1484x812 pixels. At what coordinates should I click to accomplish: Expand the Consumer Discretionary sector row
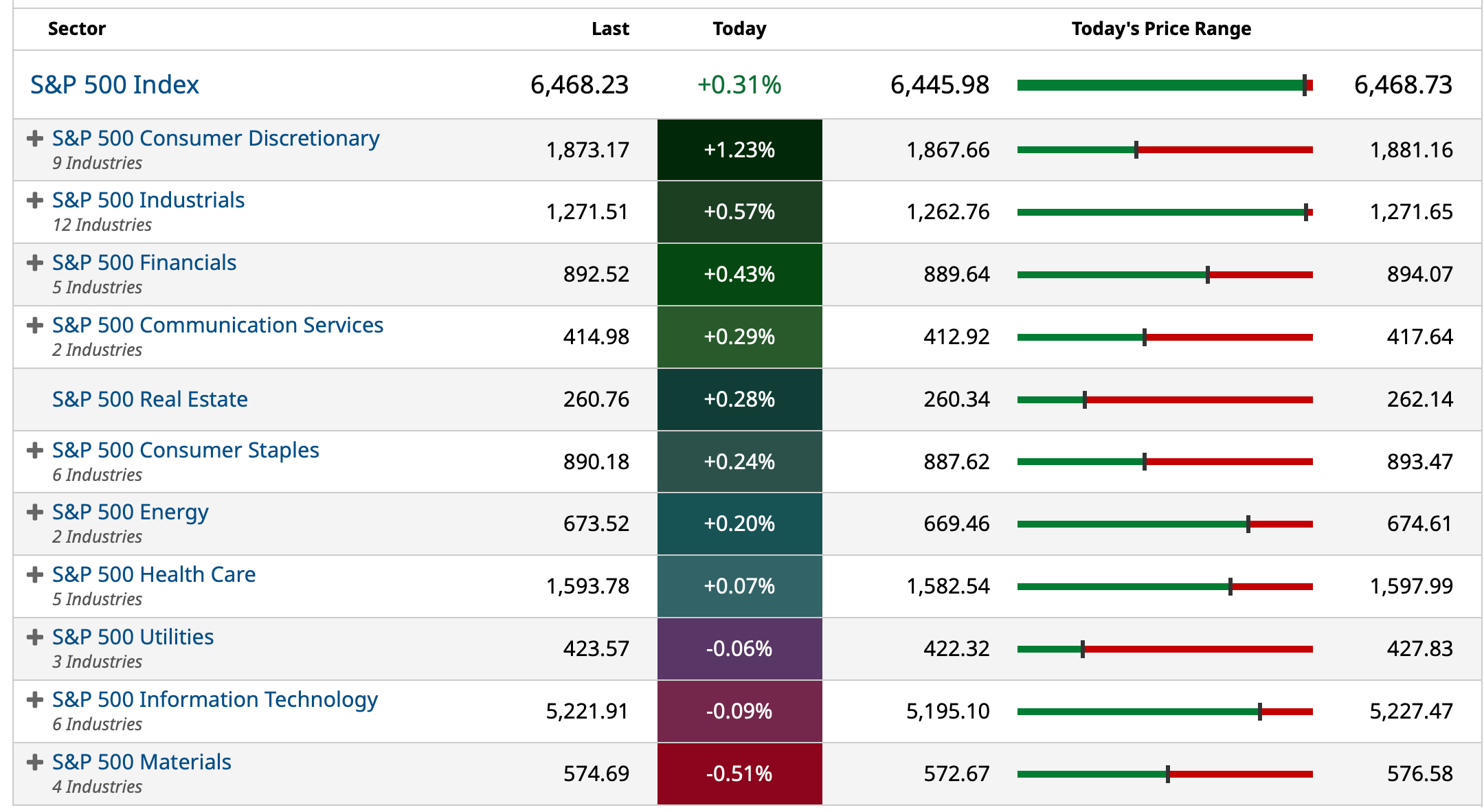[35, 139]
